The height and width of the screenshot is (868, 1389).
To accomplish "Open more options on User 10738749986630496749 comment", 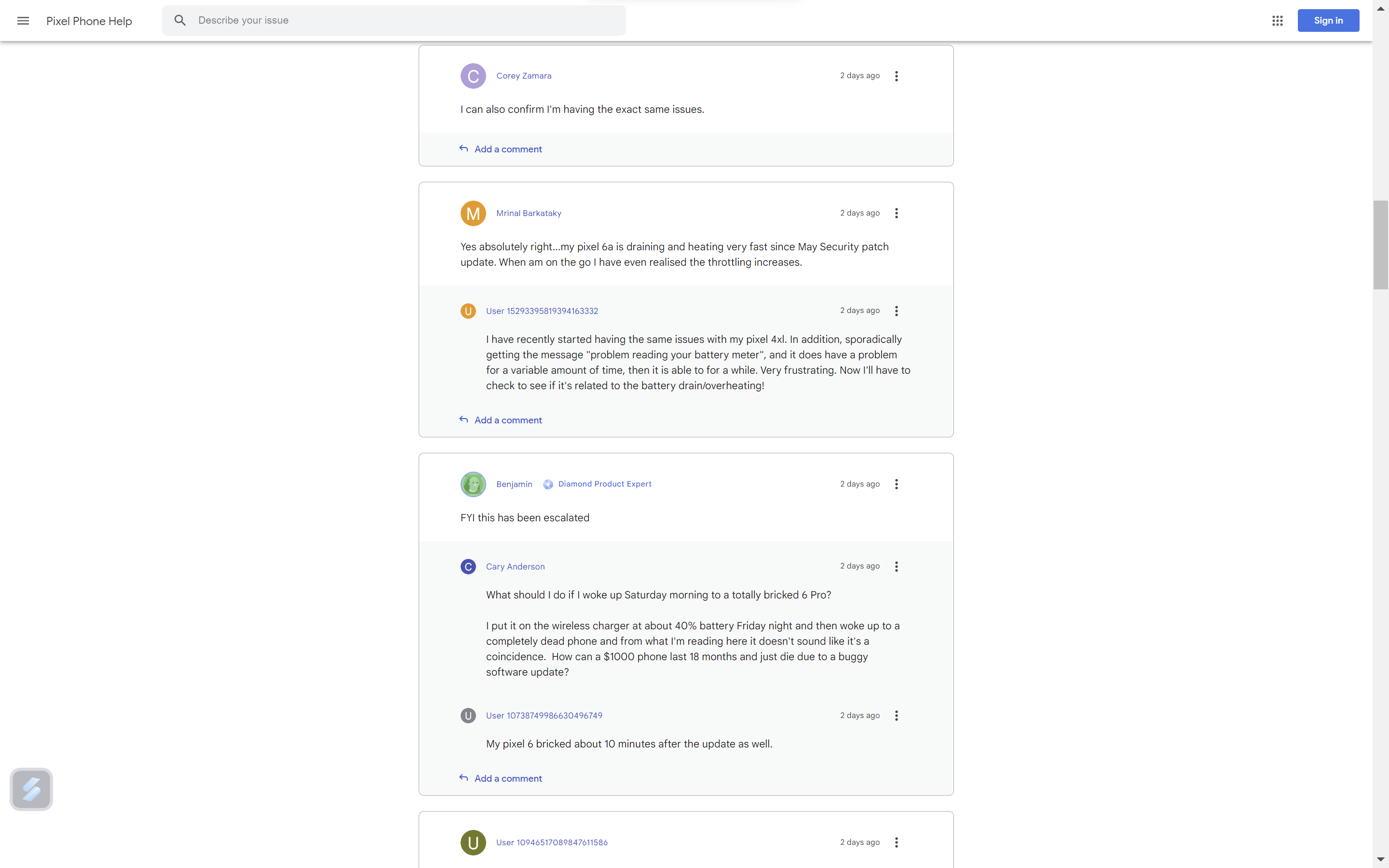I will [896, 715].
